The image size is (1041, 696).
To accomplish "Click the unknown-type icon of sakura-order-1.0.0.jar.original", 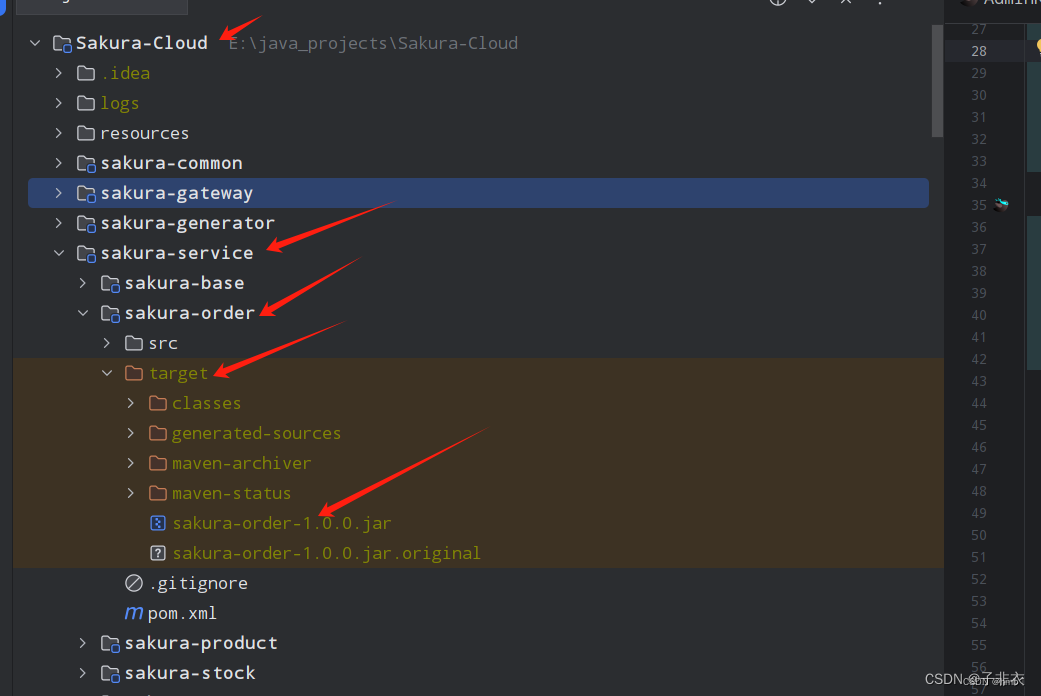I will coord(157,553).
